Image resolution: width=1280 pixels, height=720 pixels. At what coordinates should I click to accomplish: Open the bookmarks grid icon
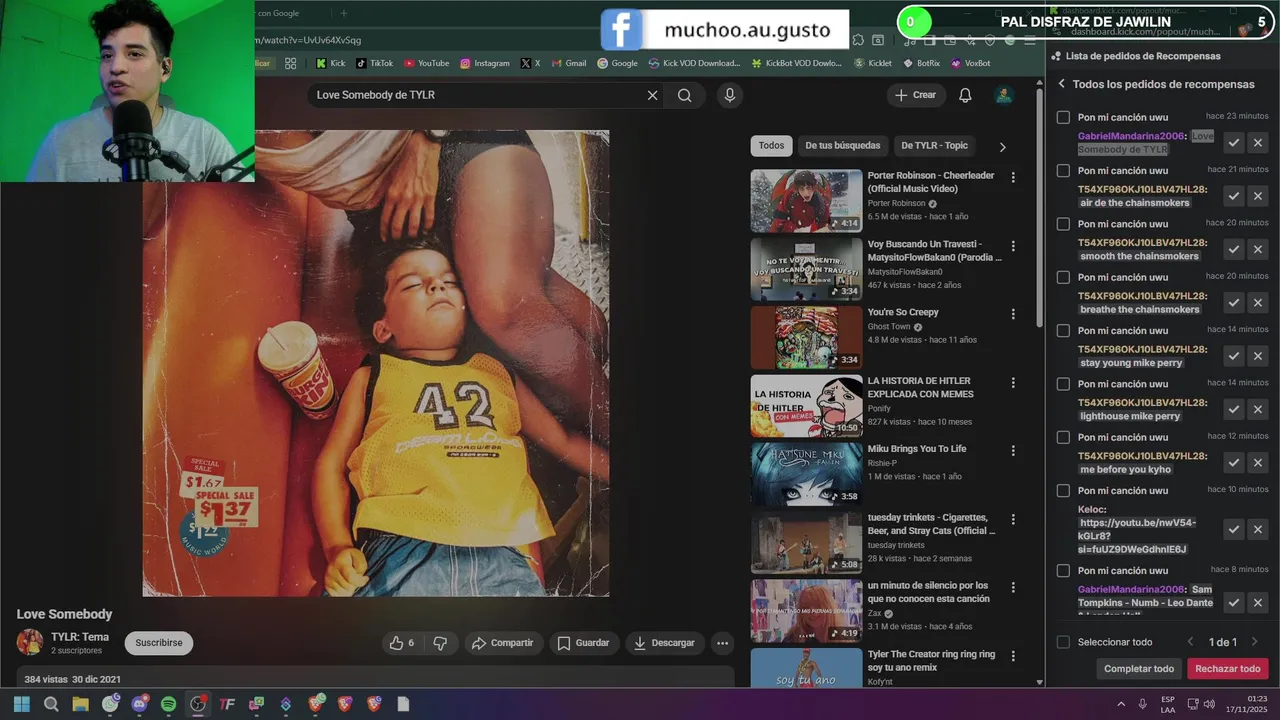click(x=290, y=63)
